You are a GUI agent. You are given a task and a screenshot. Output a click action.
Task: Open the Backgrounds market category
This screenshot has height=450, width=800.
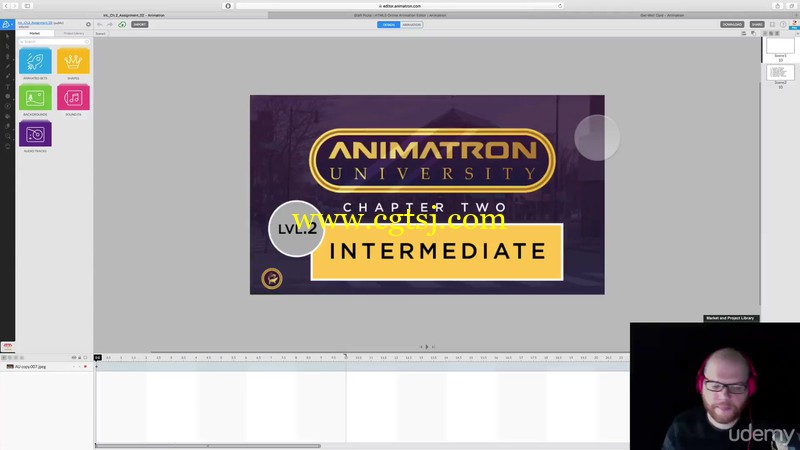35,97
